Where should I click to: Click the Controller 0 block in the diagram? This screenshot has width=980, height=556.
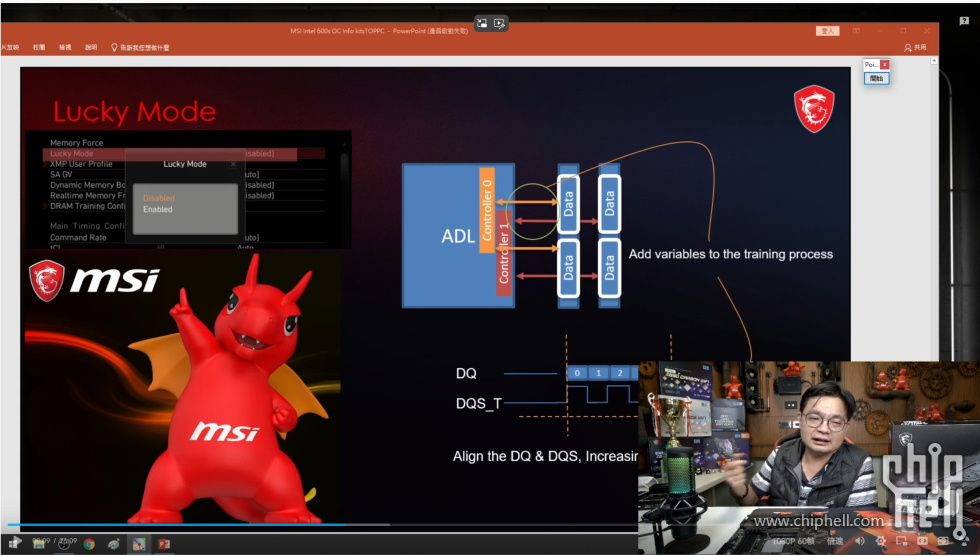click(487, 210)
